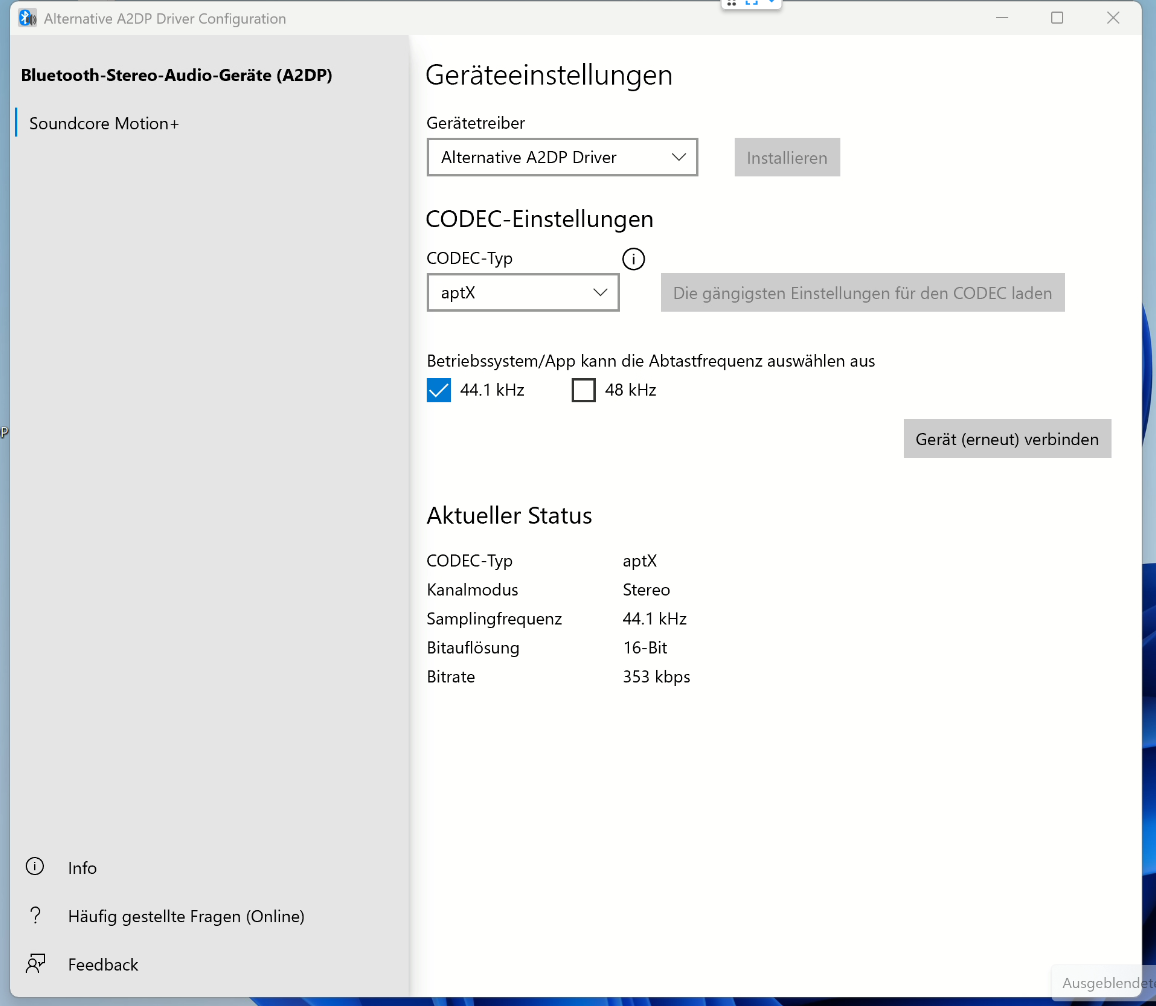Select Soundcore Motion+ device
Image resolution: width=1156 pixels, height=1006 pixels.
104,123
